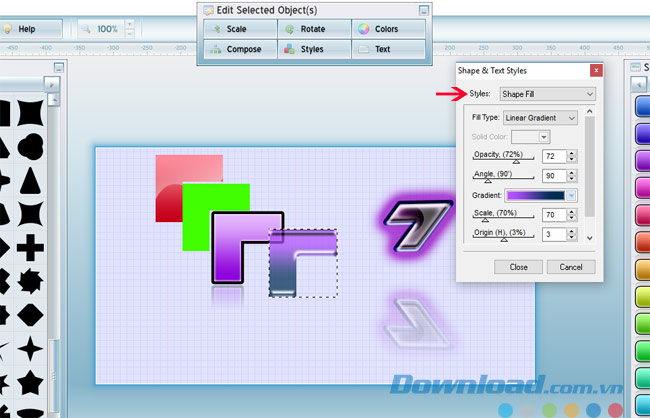The image size is (650, 418).
Task: Click the Opacity value field showing 72
Action: (554, 156)
